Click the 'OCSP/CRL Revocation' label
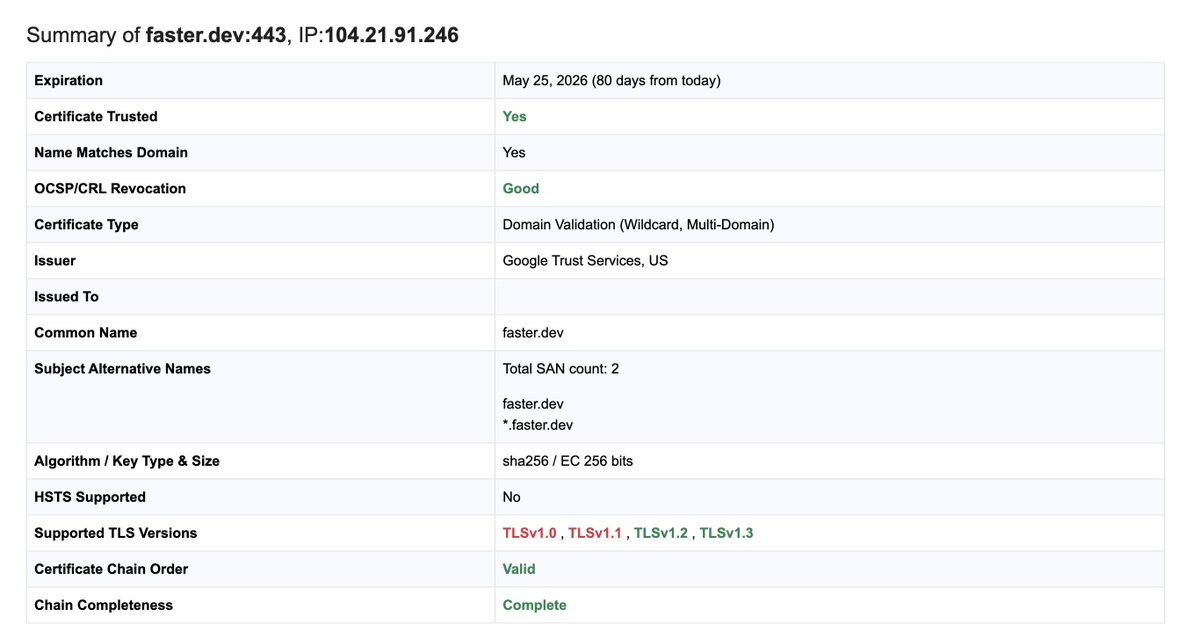This screenshot has height=638, width=1200. click(x=110, y=188)
